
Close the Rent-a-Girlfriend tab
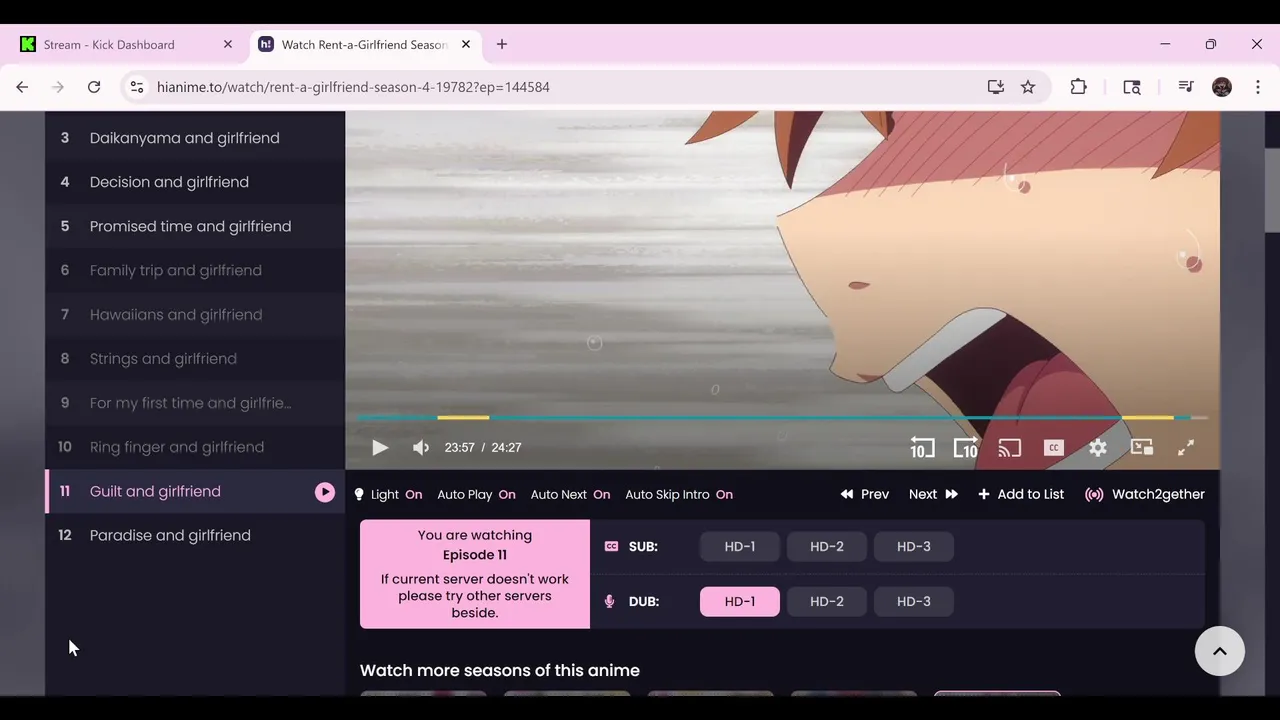click(x=466, y=44)
